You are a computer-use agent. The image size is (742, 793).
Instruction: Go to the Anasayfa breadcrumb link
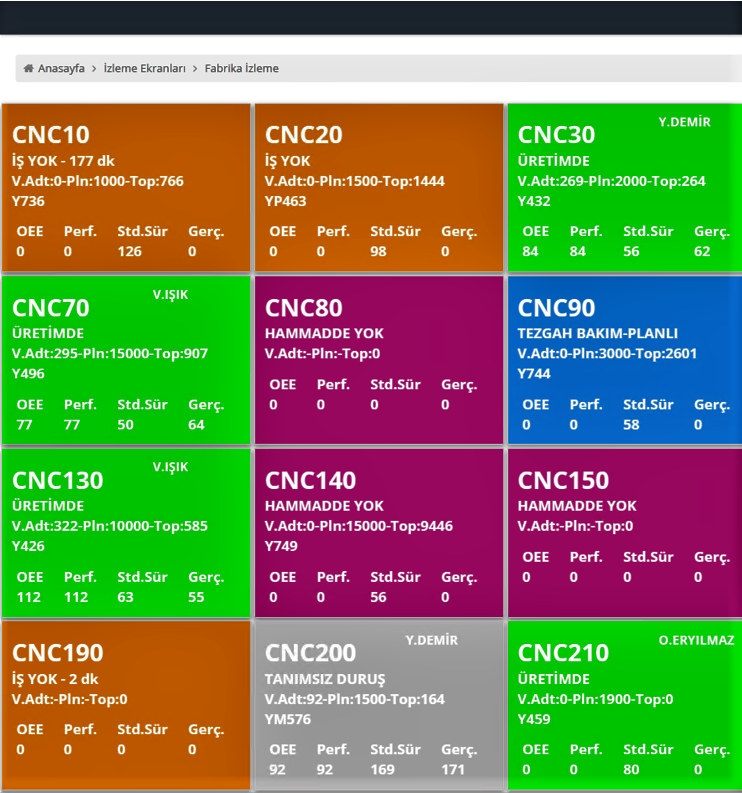[61, 69]
